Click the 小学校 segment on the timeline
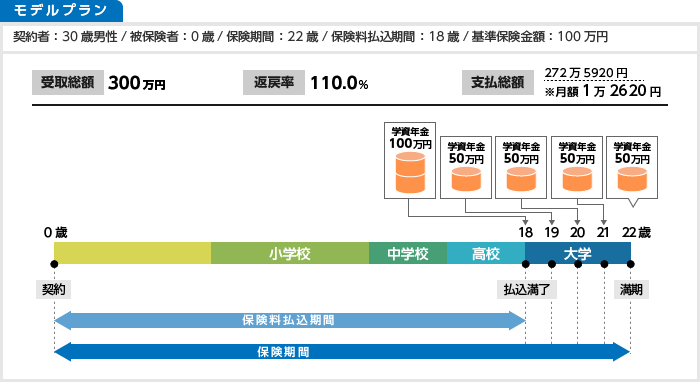Image resolution: width=700 pixels, height=382 pixels. point(290,253)
